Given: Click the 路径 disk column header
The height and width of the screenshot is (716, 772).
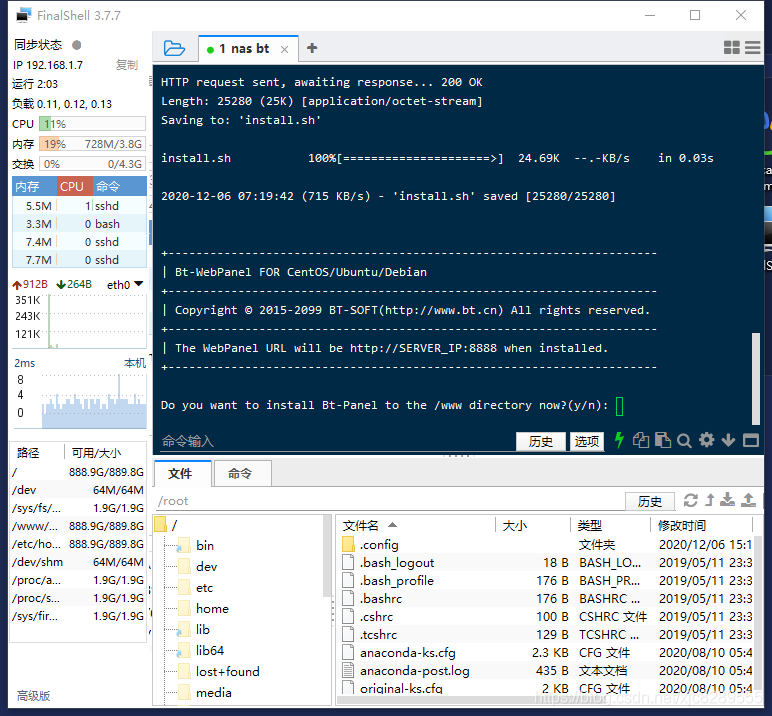Looking at the screenshot, I should click(x=37, y=453).
